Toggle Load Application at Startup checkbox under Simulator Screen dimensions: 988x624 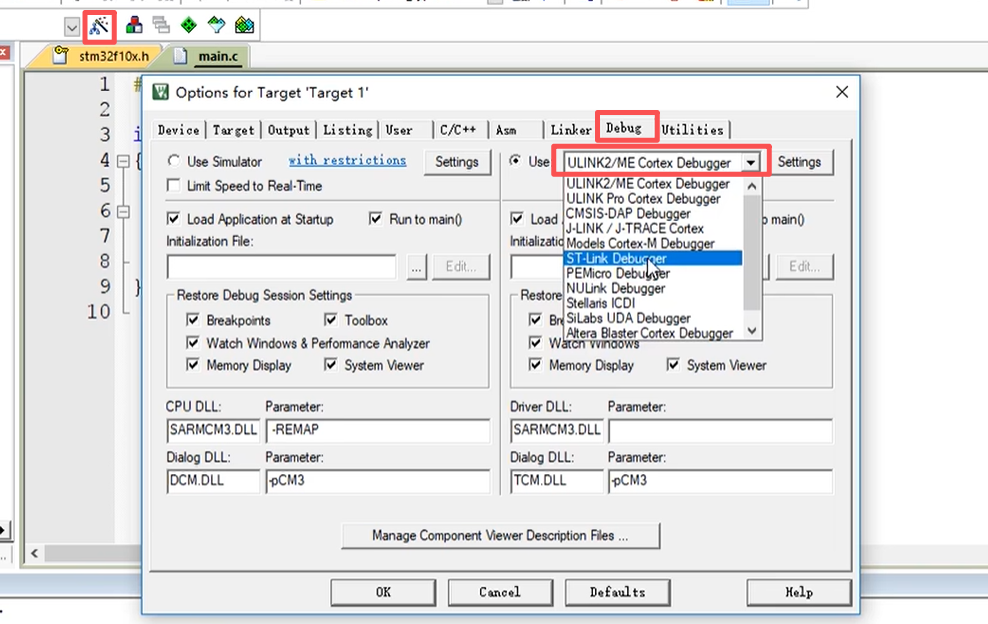[x=173, y=219]
